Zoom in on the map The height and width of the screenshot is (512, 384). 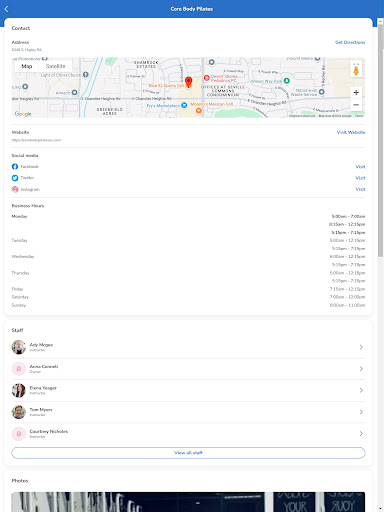coord(356,92)
